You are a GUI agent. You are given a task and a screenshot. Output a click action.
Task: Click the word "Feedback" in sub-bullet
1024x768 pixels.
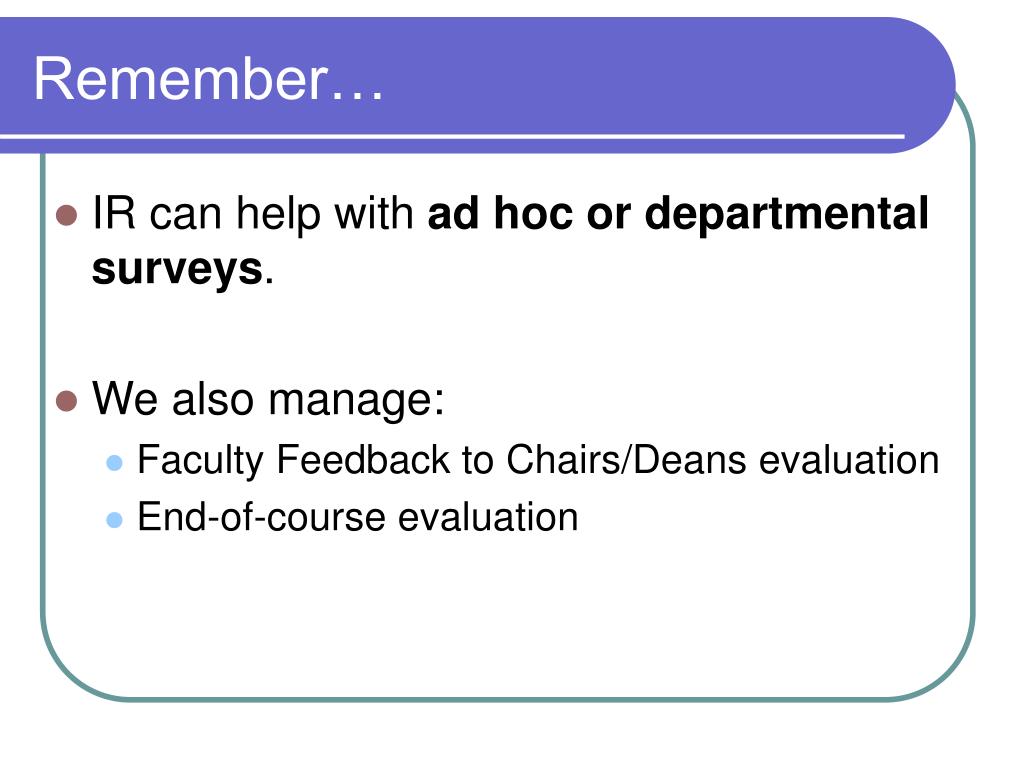coord(363,460)
